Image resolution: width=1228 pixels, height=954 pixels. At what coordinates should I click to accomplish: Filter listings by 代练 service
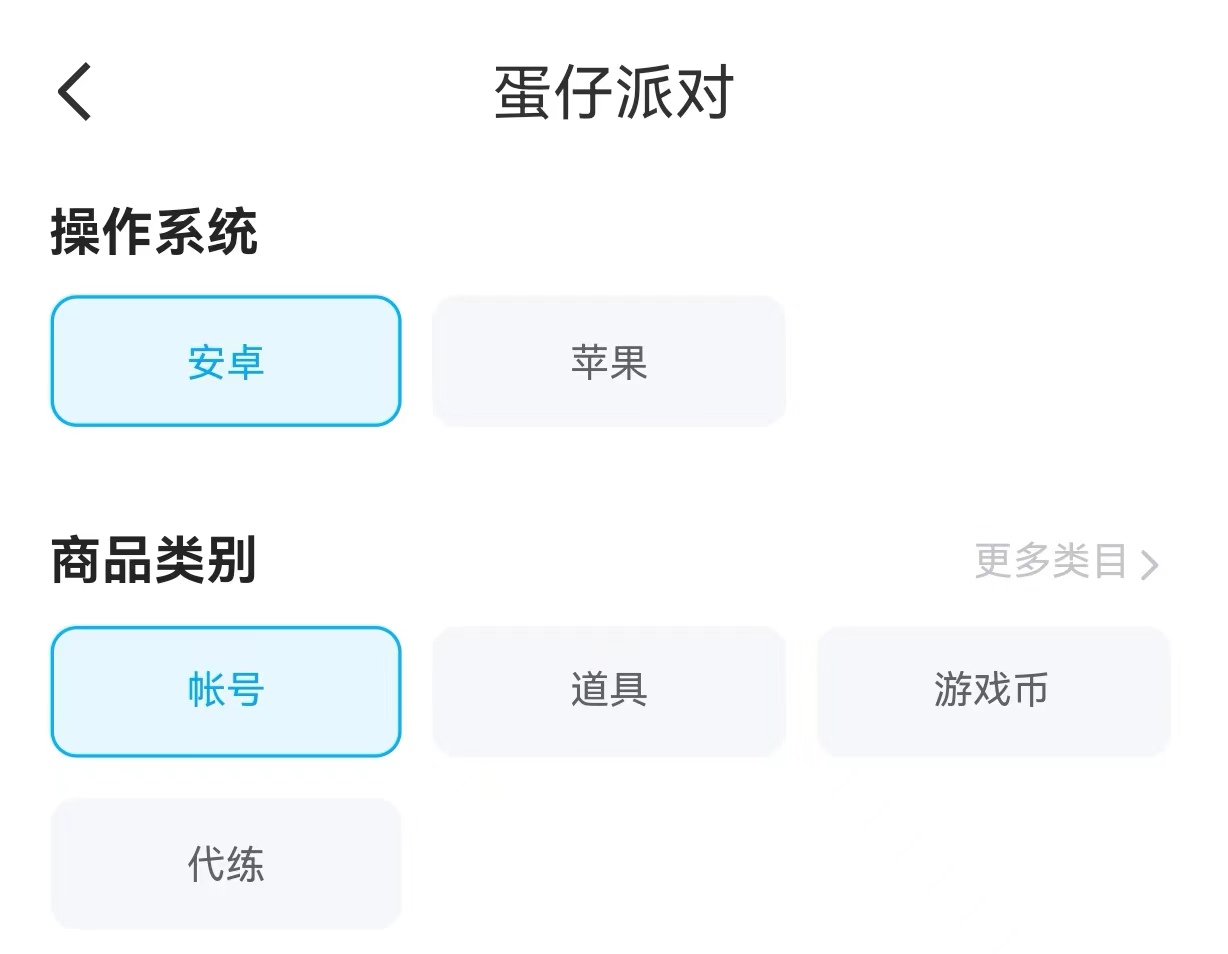click(x=226, y=864)
